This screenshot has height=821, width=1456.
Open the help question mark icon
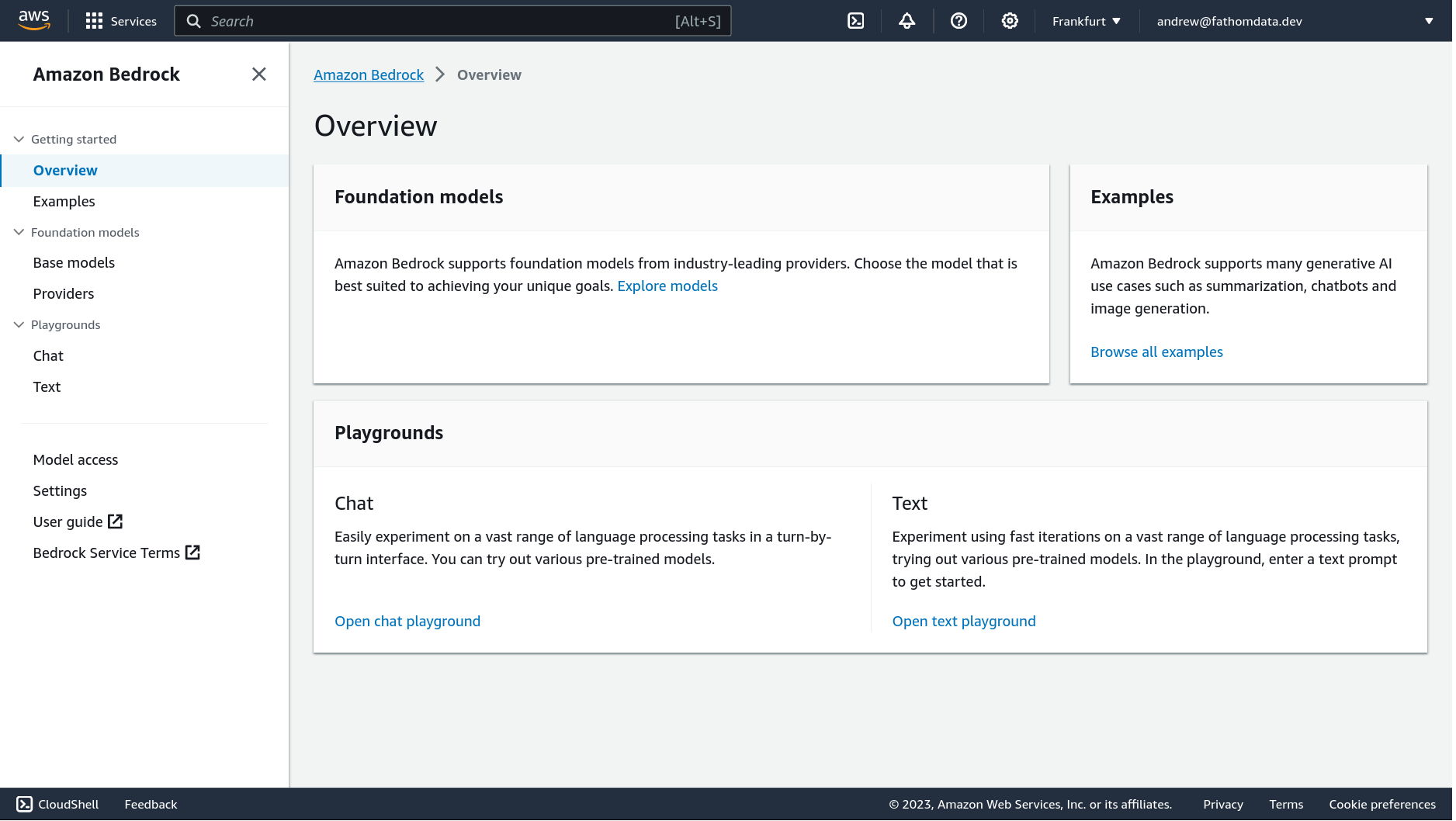(x=959, y=21)
